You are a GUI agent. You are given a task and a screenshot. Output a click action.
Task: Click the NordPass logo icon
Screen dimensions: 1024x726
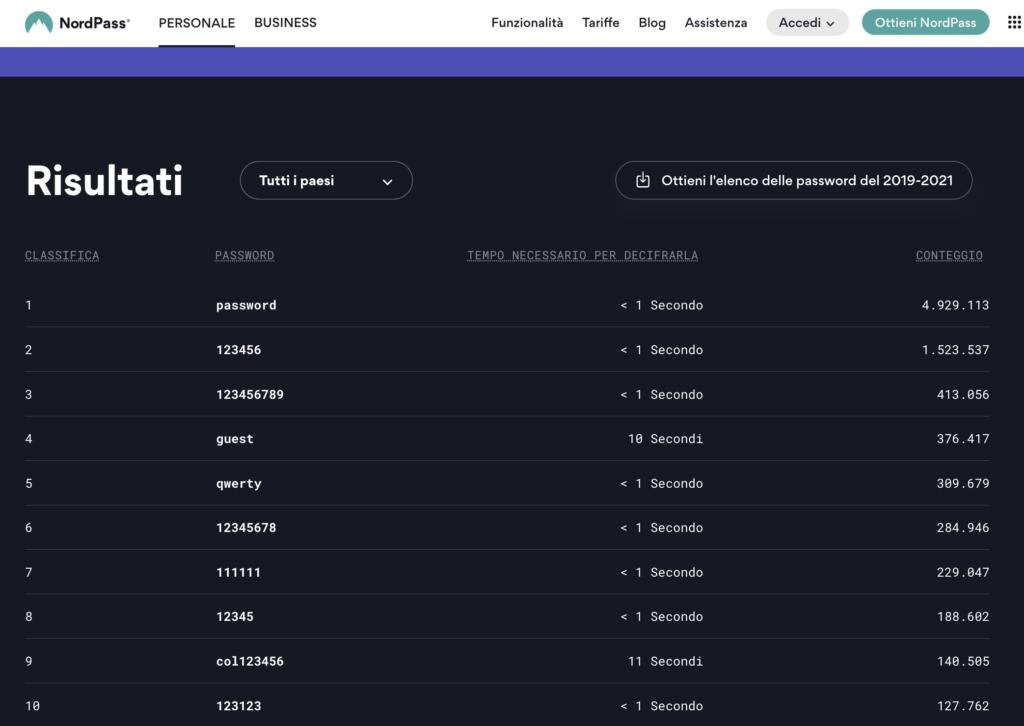pyautogui.click(x=39, y=23)
